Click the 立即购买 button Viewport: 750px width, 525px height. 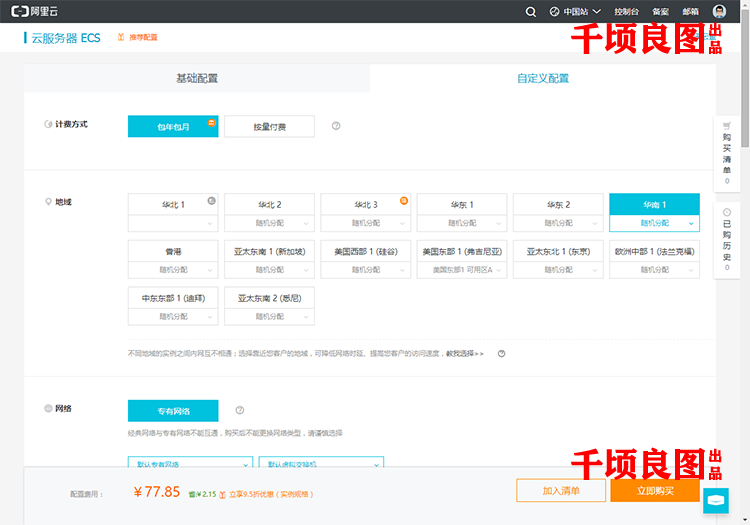coord(655,491)
